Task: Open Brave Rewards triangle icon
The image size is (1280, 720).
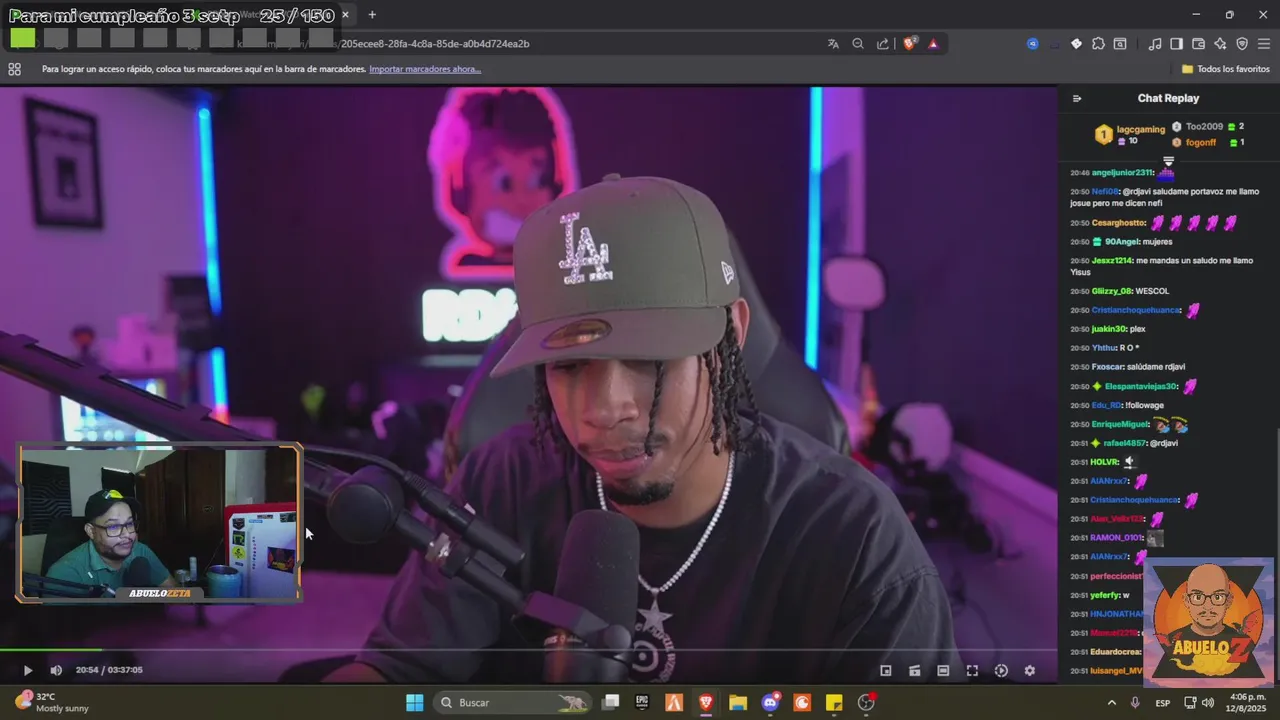Action: tap(933, 44)
